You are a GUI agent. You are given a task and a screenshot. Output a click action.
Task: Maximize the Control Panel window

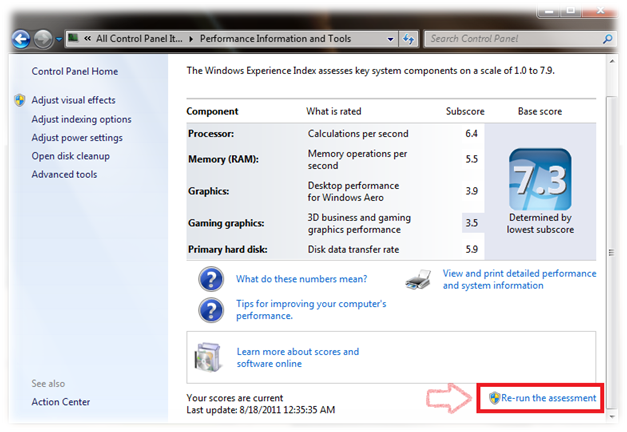coord(571,11)
